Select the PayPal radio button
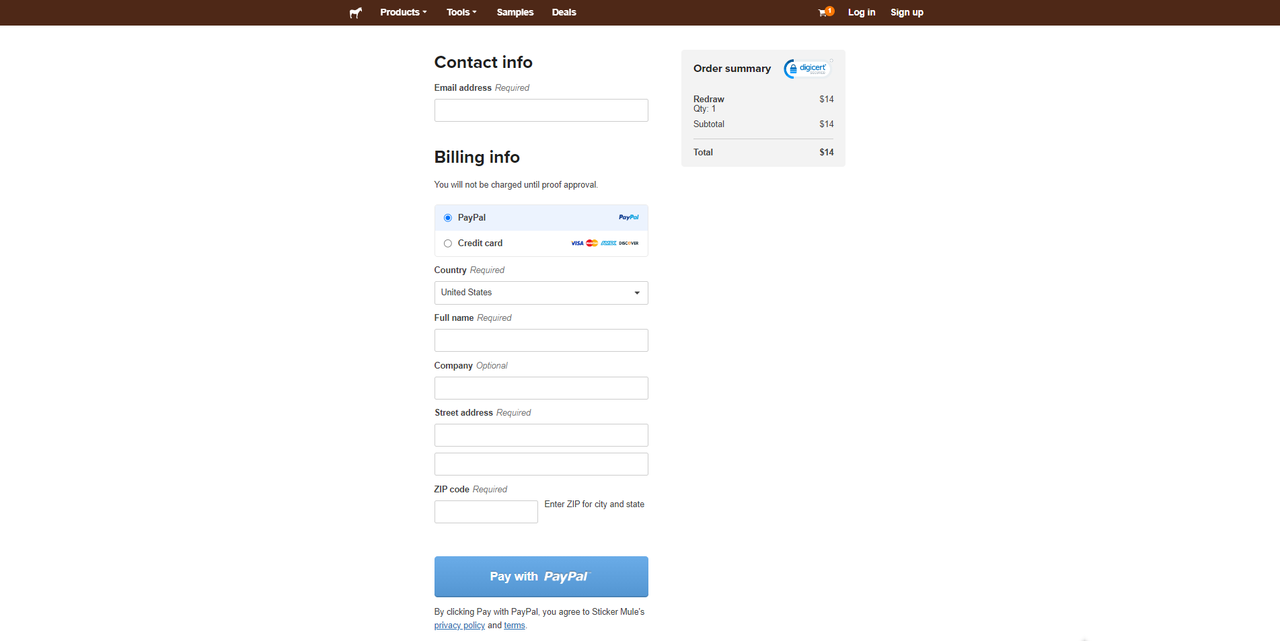Viewport: 1280px width, 641px height. pos(448,217)
